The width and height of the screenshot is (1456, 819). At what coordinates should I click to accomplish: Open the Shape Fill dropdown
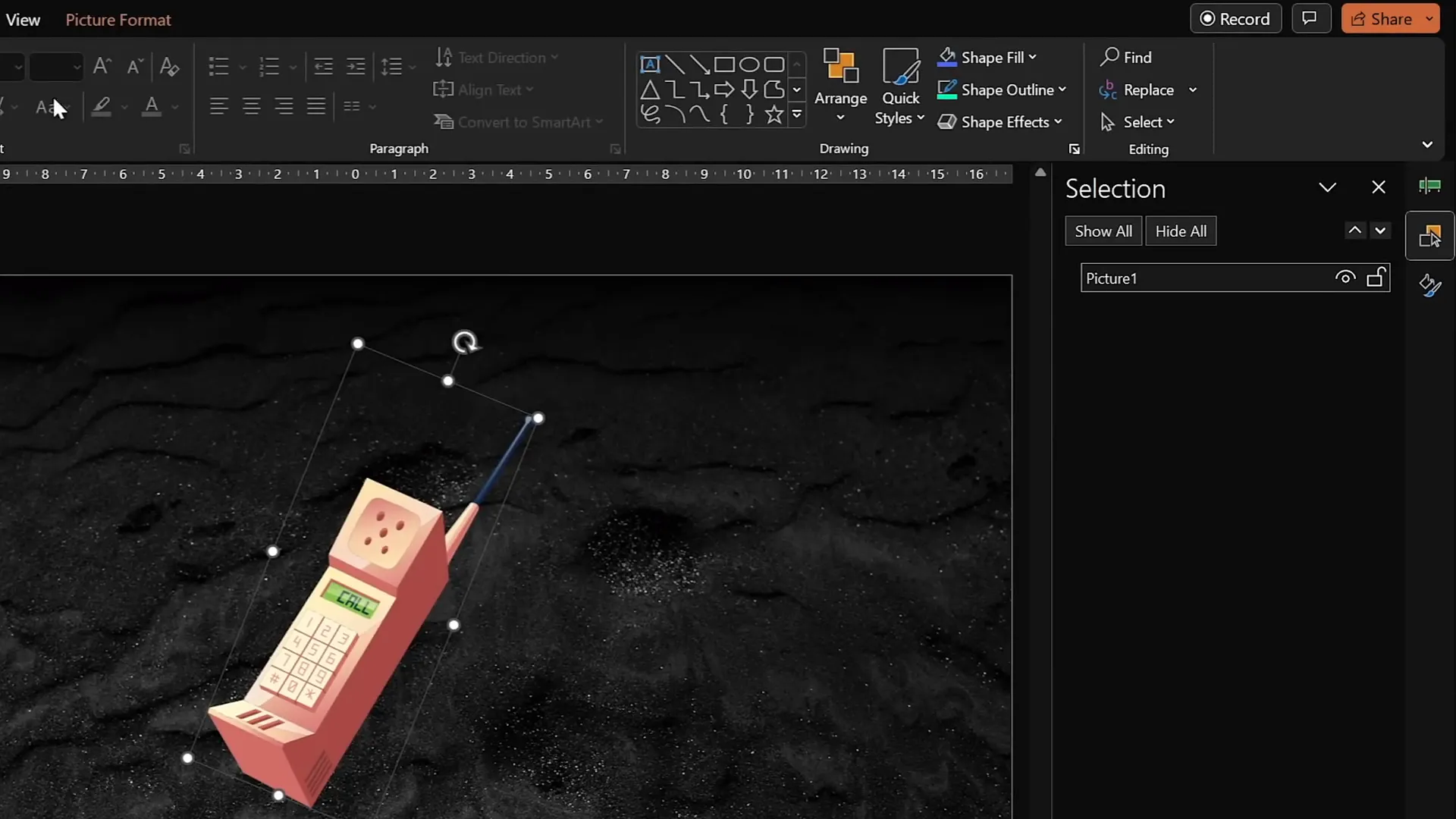987,58
